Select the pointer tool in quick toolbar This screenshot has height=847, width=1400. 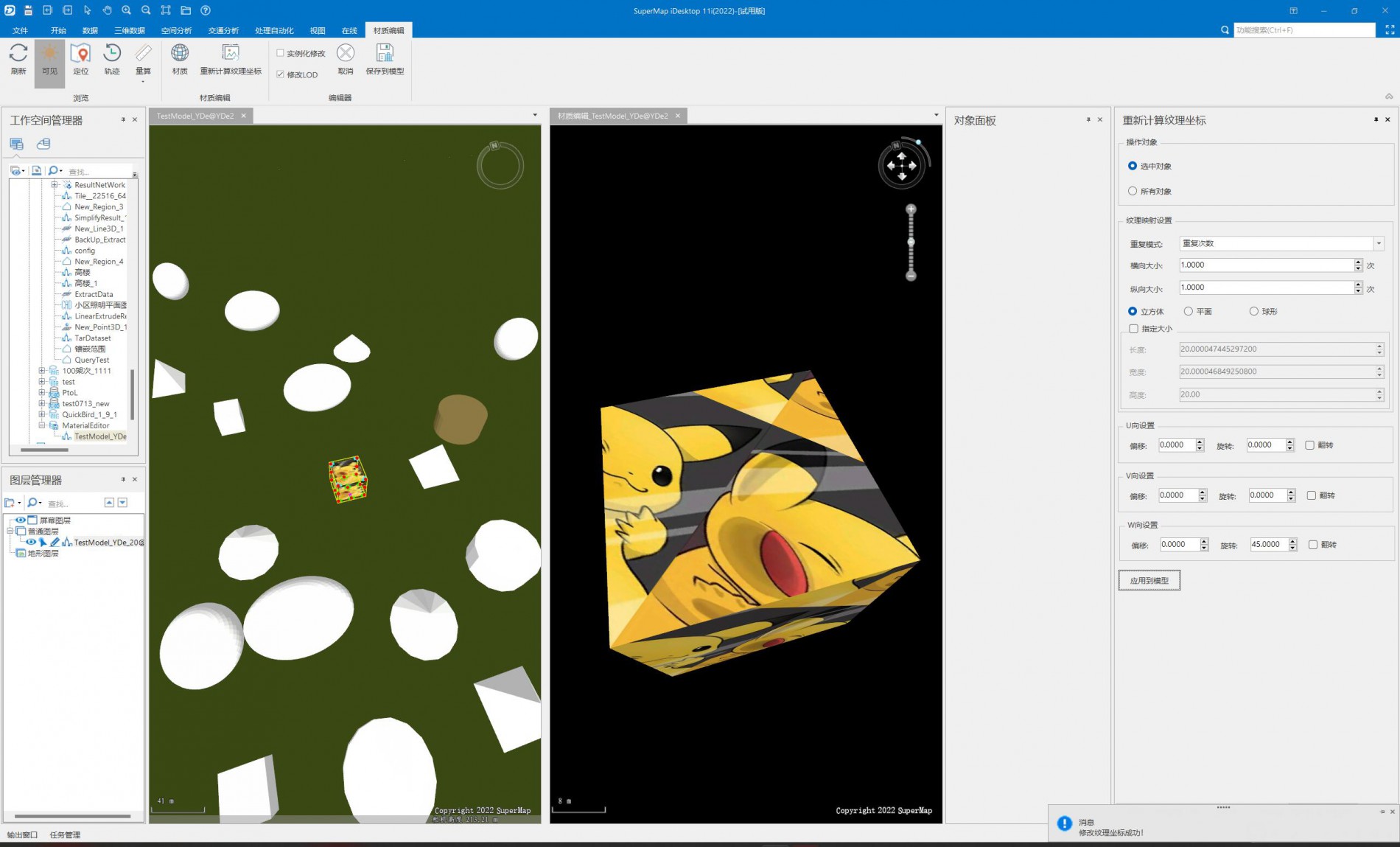87,10
